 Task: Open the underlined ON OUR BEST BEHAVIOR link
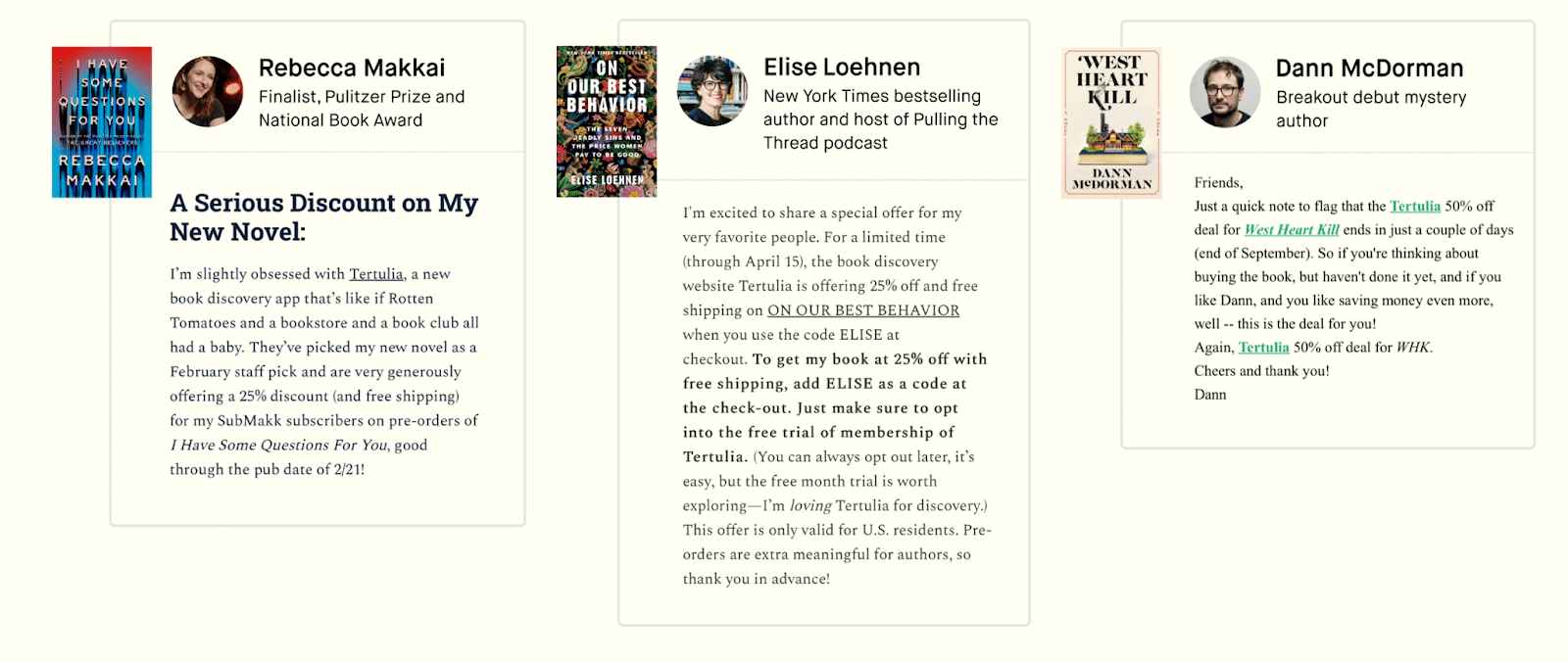pos(863,310)
